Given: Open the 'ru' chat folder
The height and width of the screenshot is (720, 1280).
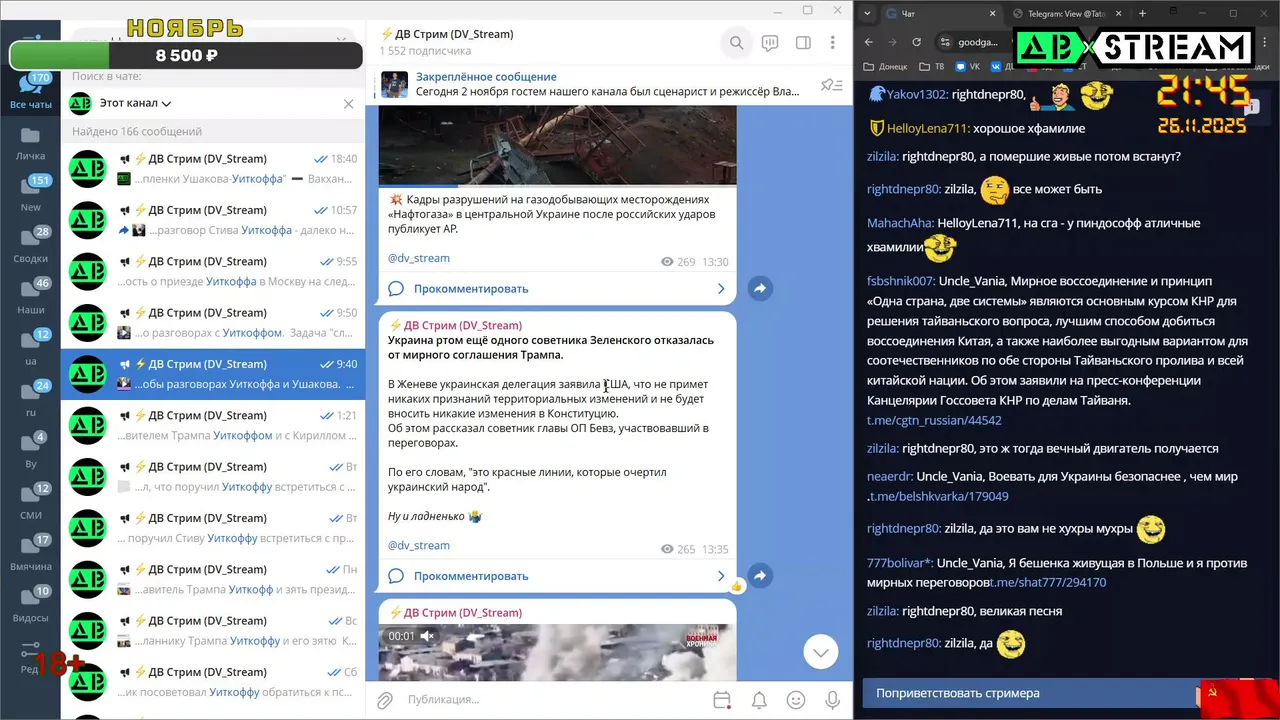Looking at the screenshot, I should [30, 399].
